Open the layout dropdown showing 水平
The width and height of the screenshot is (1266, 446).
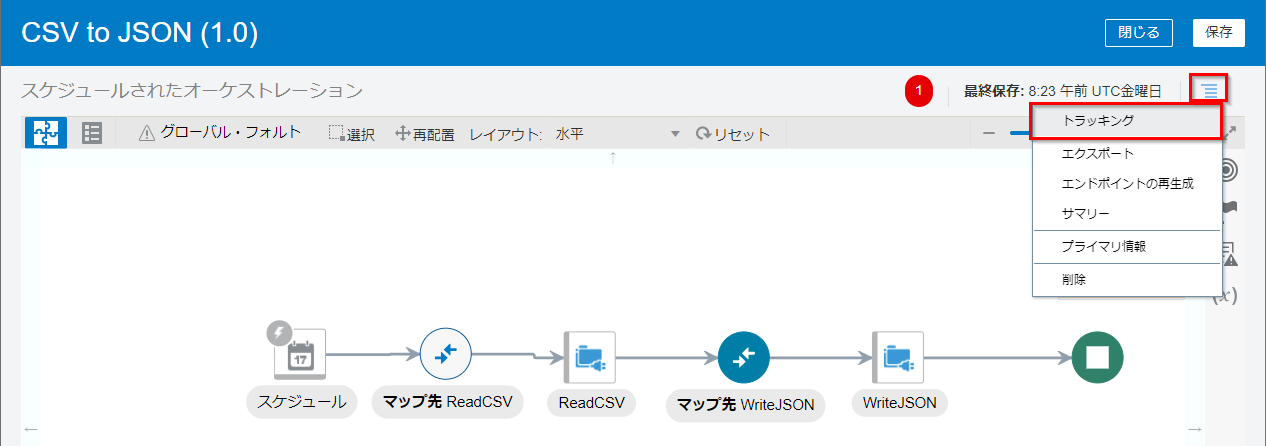pos(617,134)
